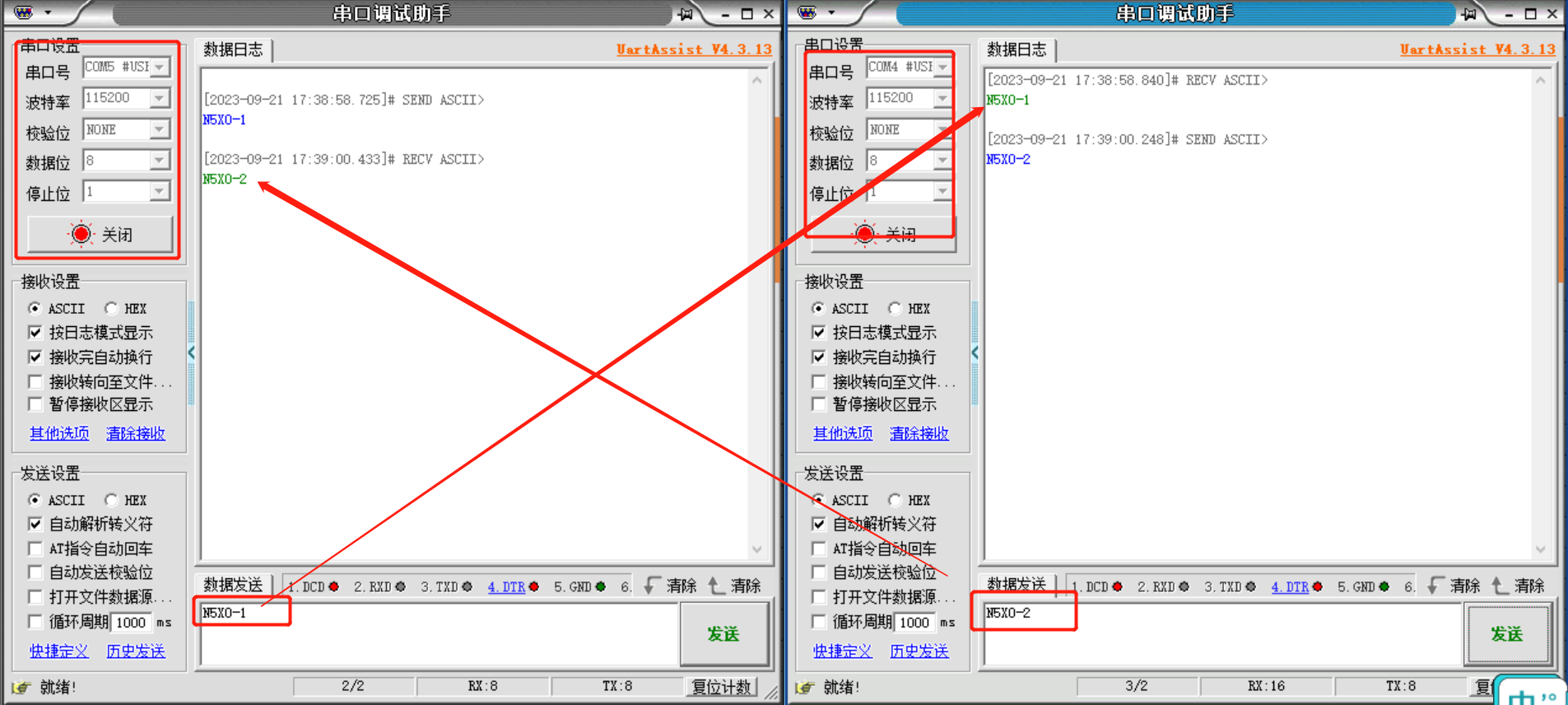Click the clear-up arrow icon in left send bar
This screenshot has height=705, width=1568.
(x=717, y=586)
